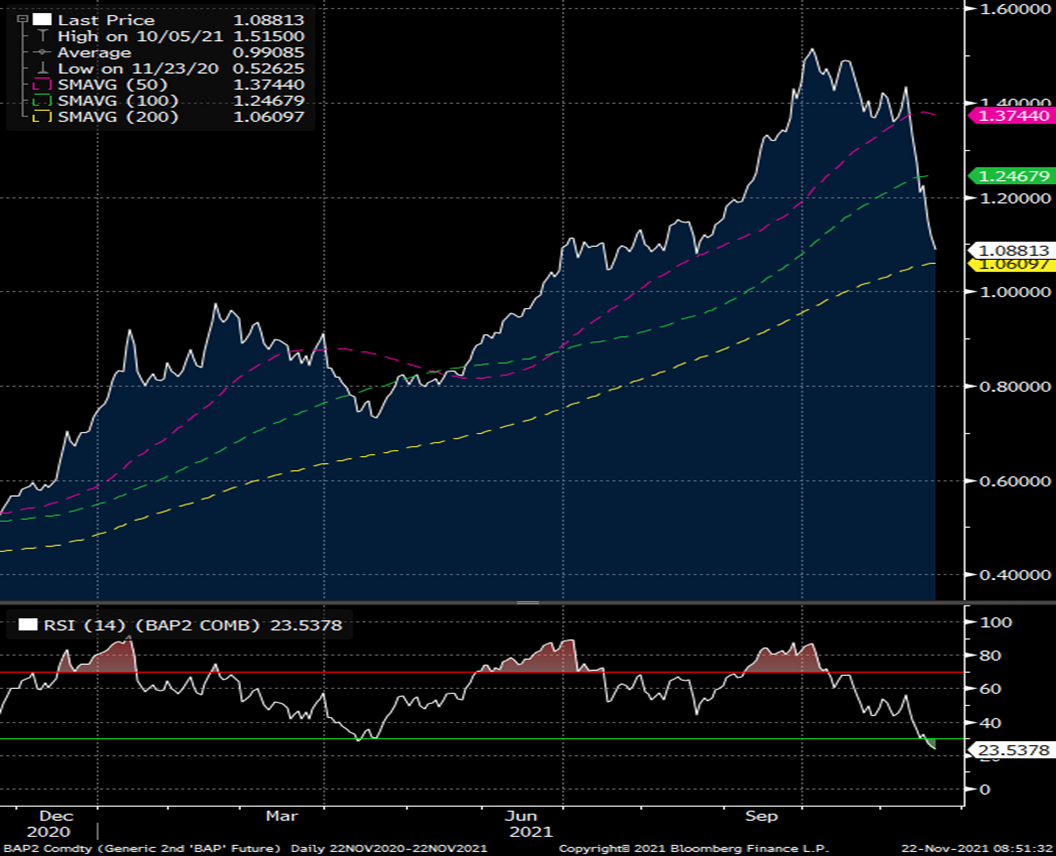
Task: Click the Dec label on time axis
Action: tap(56, 816)
